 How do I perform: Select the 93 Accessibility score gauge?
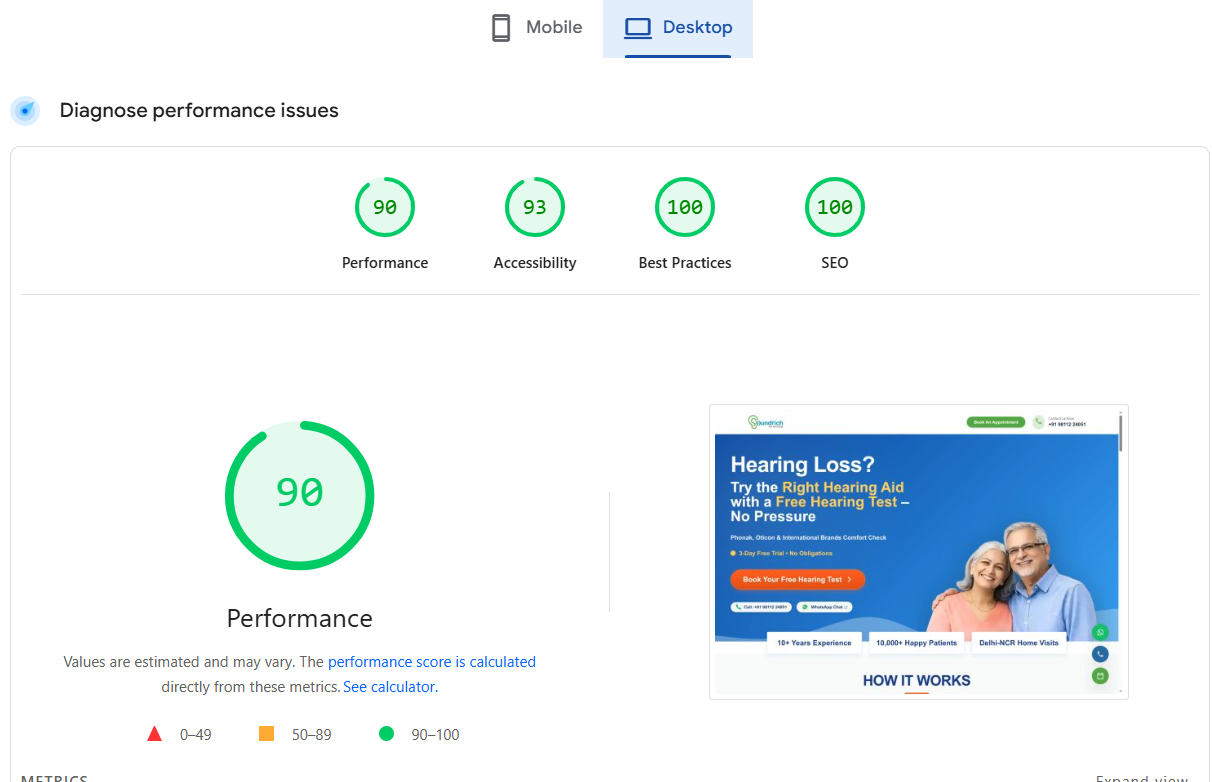(535, 207)
